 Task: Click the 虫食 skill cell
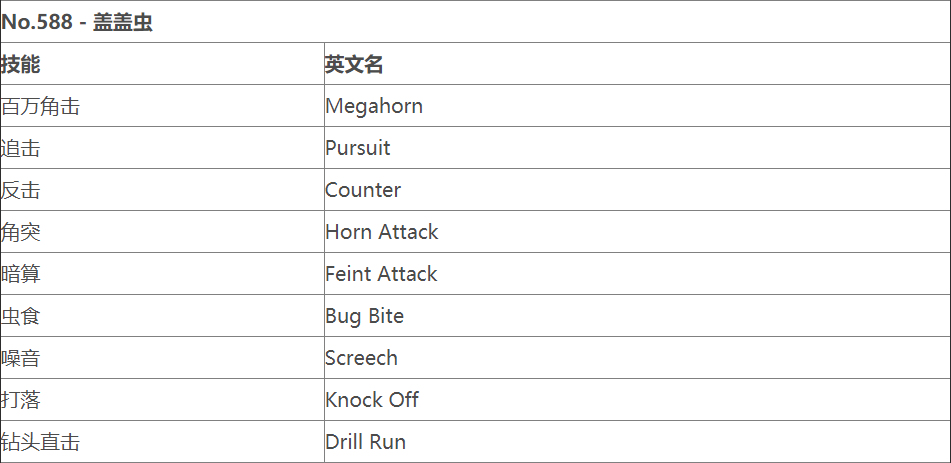(21, 316)
